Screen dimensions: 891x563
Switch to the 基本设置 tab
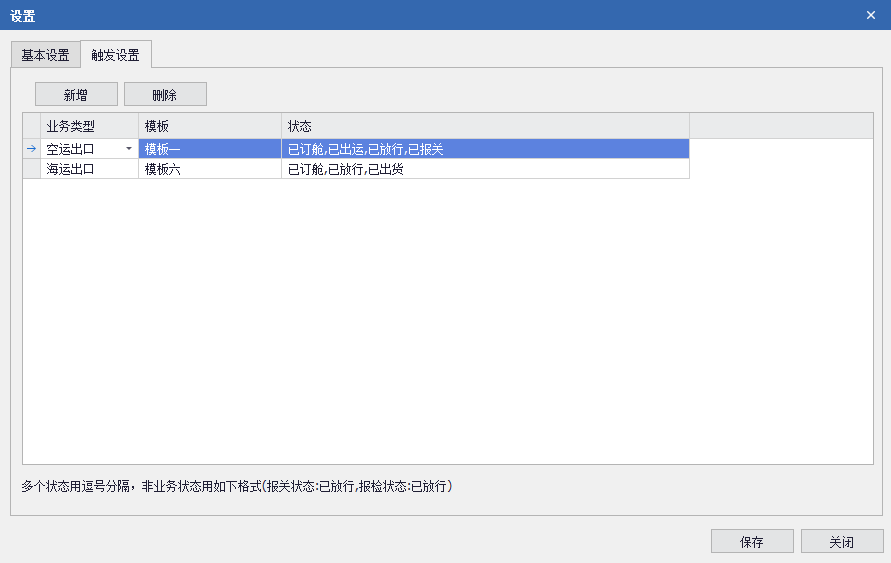[x=45, y=55]
